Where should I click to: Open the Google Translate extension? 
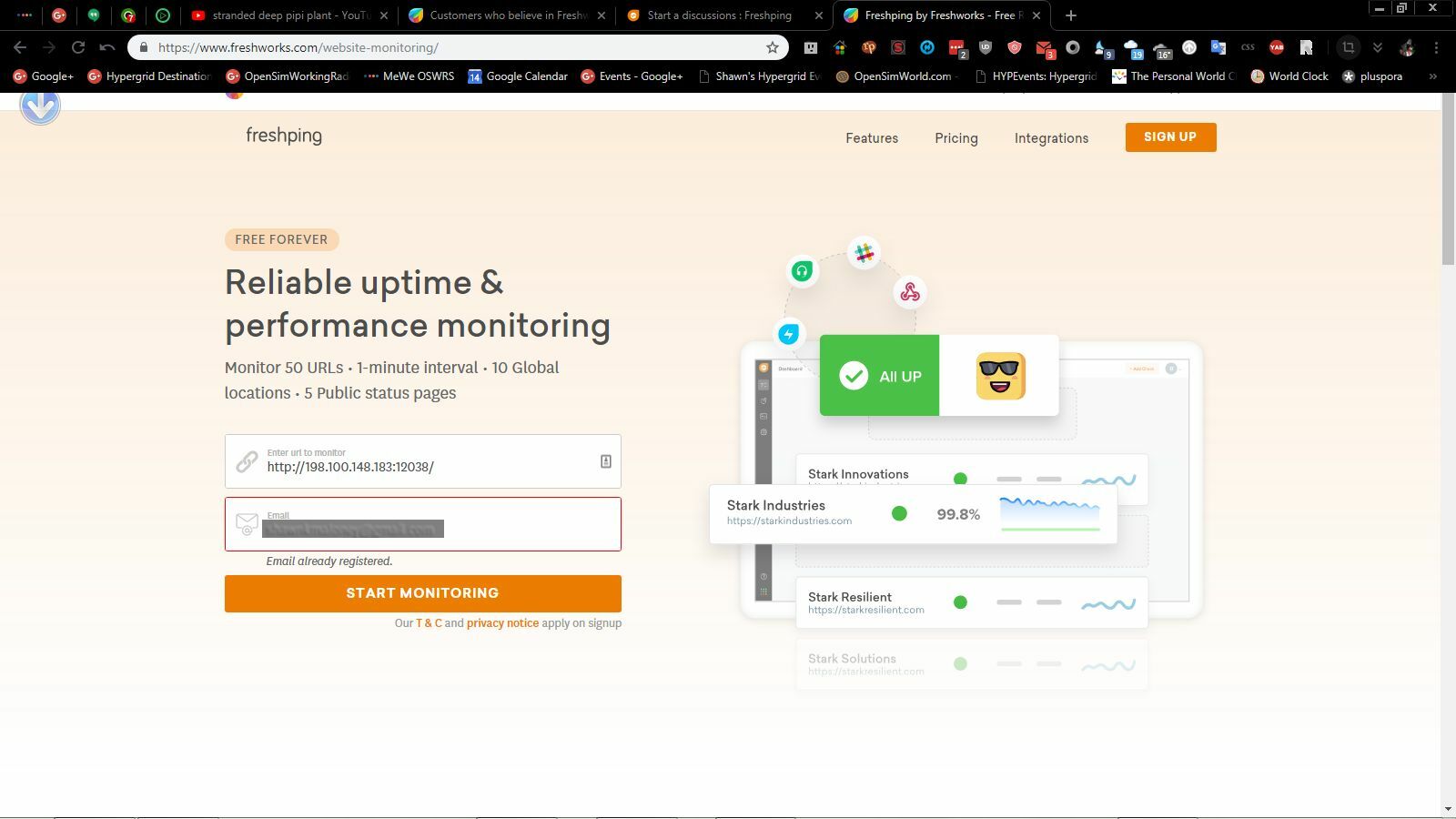point(1218,47)
